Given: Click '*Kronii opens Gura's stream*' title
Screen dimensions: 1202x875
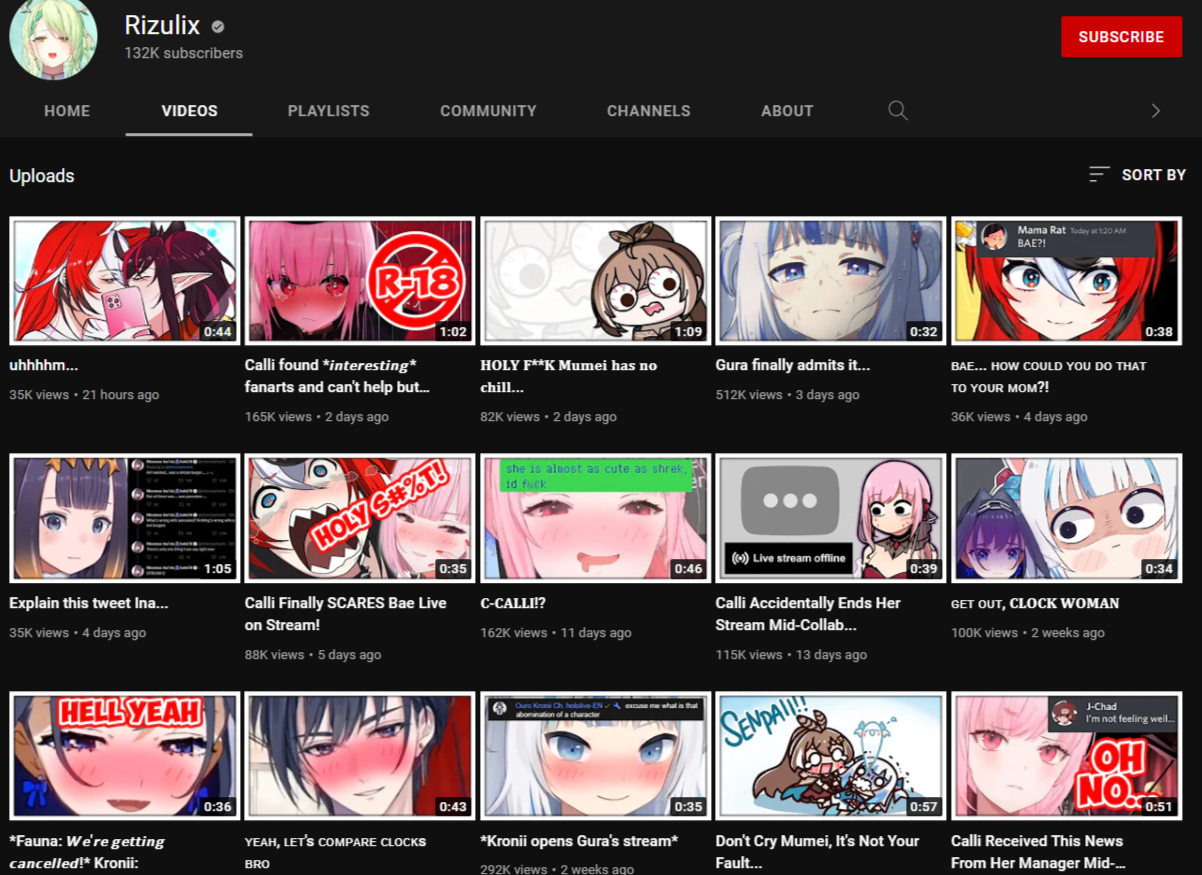Looking at the screenshot, I should [579, 841].
